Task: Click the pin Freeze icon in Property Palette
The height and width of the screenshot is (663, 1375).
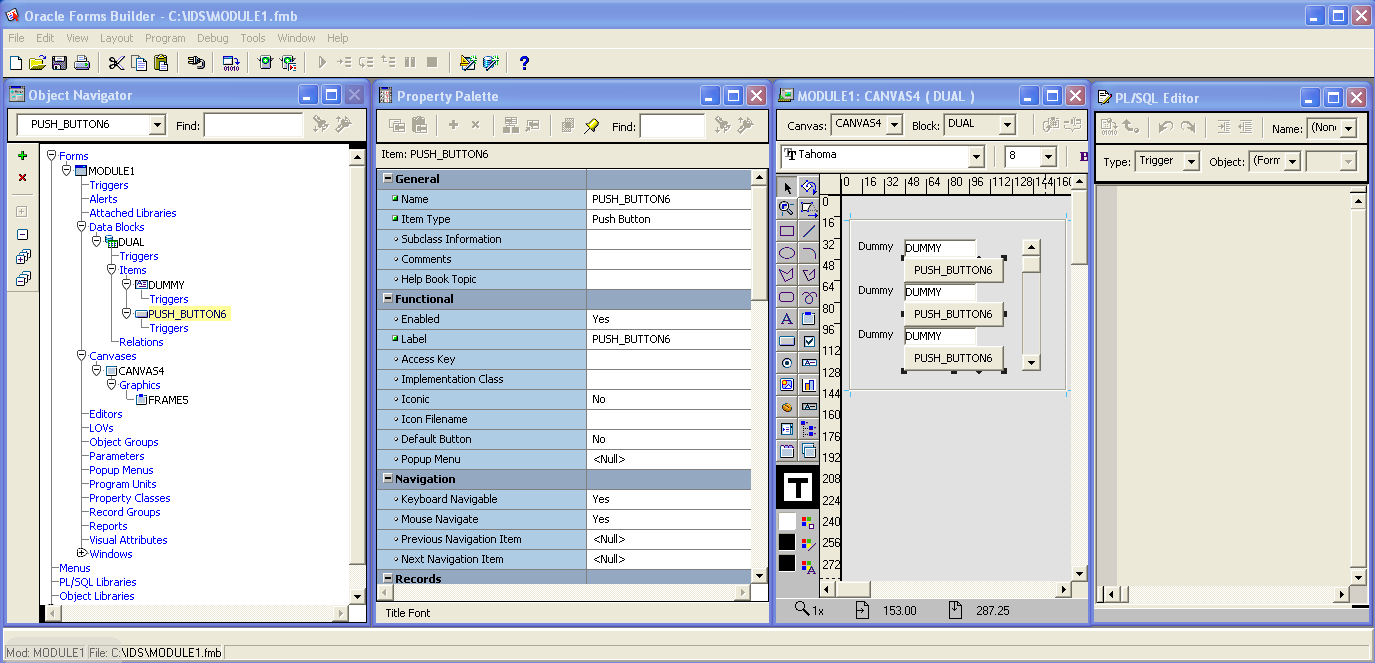Action: pyautogui.click(x=592, y=126)
